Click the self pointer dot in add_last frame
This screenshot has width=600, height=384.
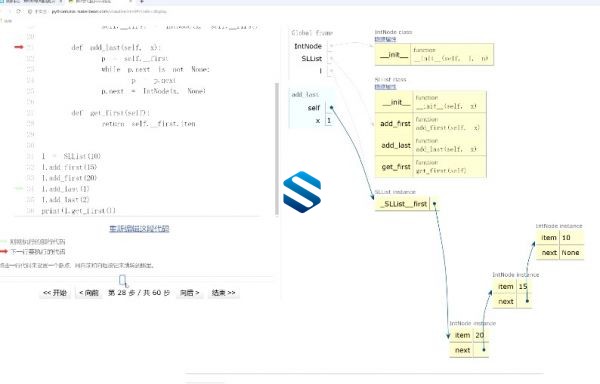pyautogui.click(x=331, y=108)
